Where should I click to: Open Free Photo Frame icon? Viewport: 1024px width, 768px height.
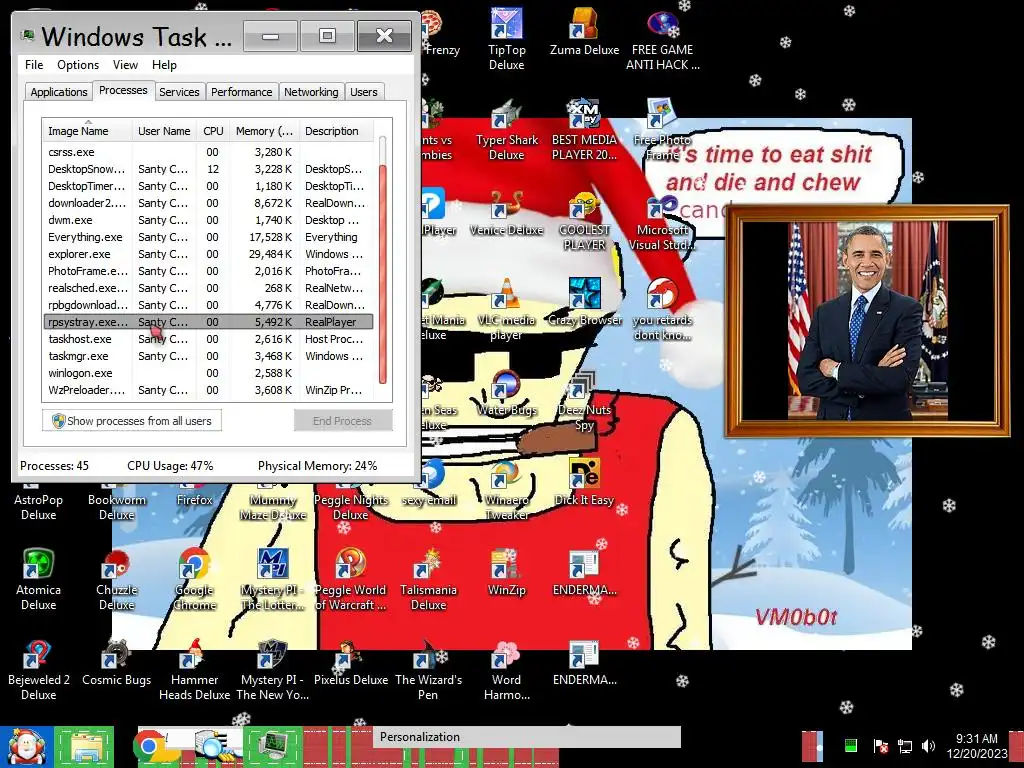point(662,130)
